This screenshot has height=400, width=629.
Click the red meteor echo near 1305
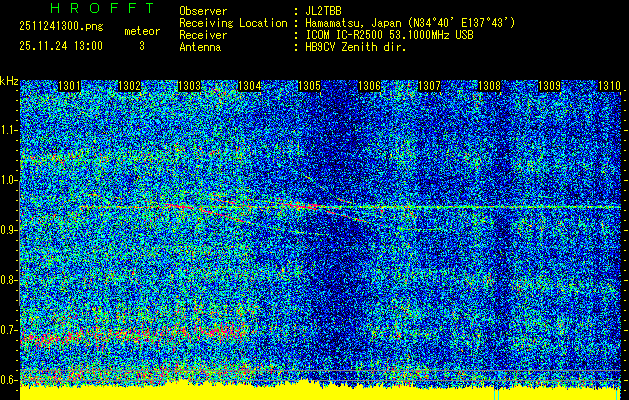click(x=312, y=206)
